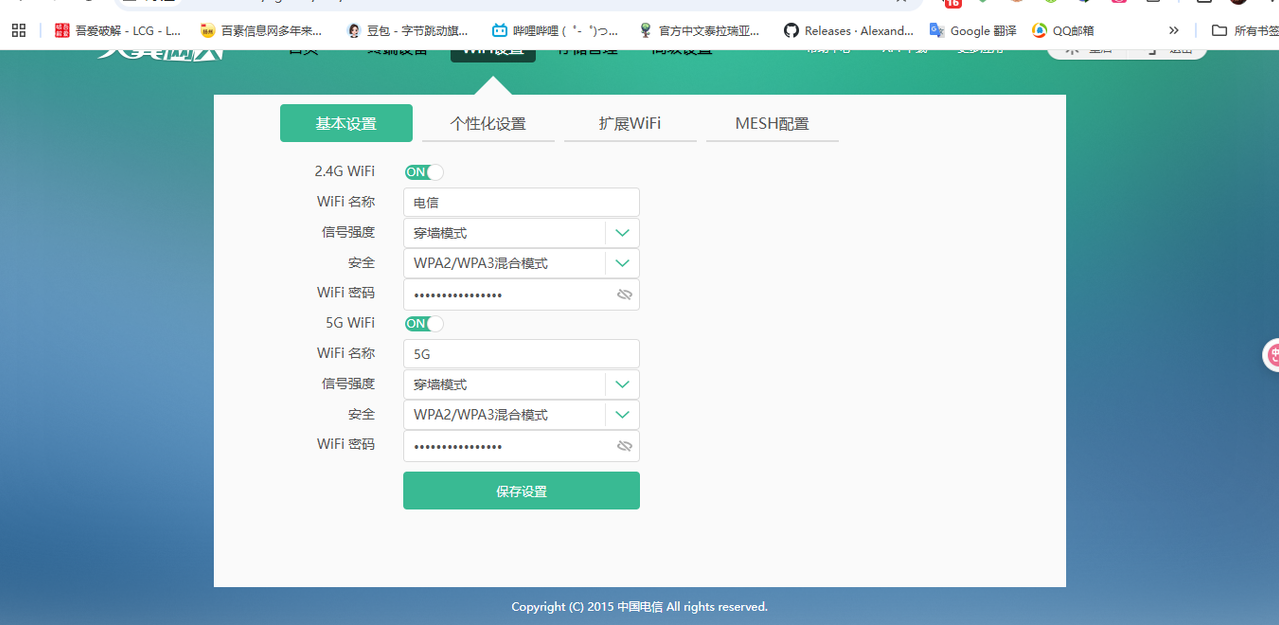This screenshot has height=625, width=1279.
Task: Expand the 5G 安全 WPA2/WPA3 dropdown
Action: click(x=622, y=414)
